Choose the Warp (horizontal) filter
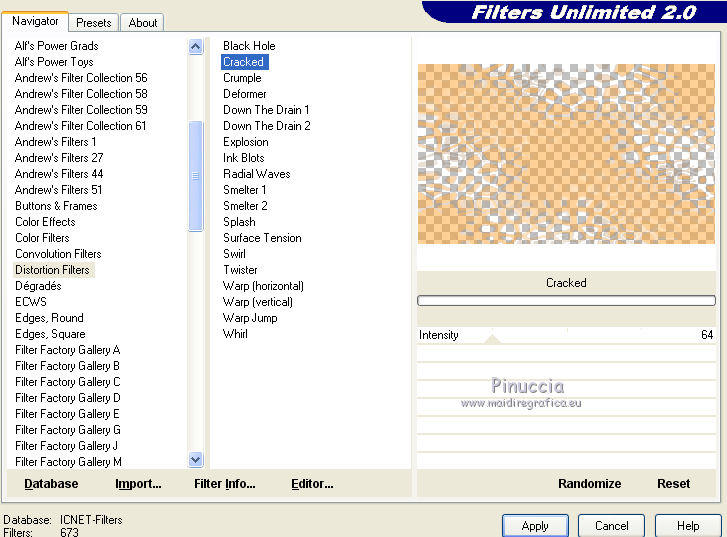Screen dimensions: 727x537 [263, 286]
